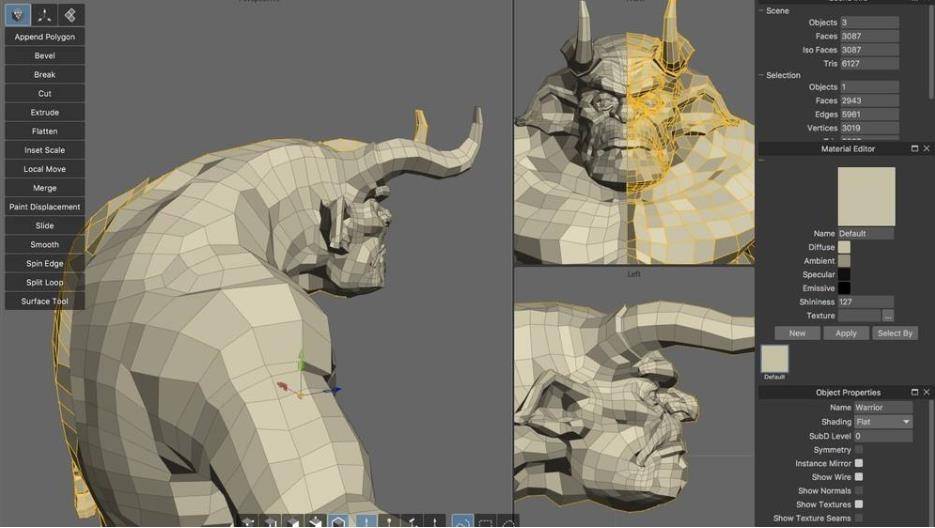Image resolution: width=935 pixels, height=528 pixels.
Task: Click the highlighted curved arc icon in bottom toolbar
Action: pos(462,521)
